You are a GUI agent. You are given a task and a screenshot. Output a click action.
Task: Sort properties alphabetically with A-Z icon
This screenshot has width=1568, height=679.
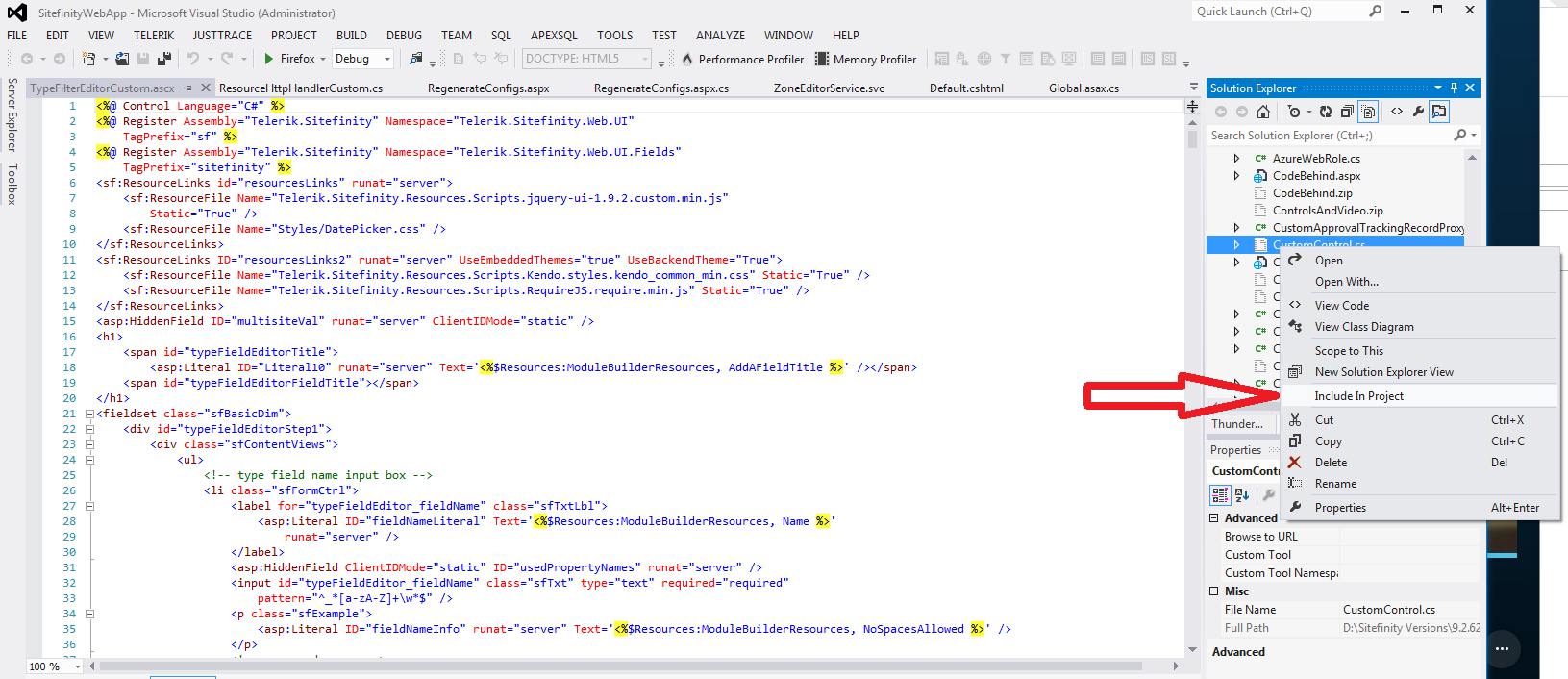click(x=1242, y=495)
